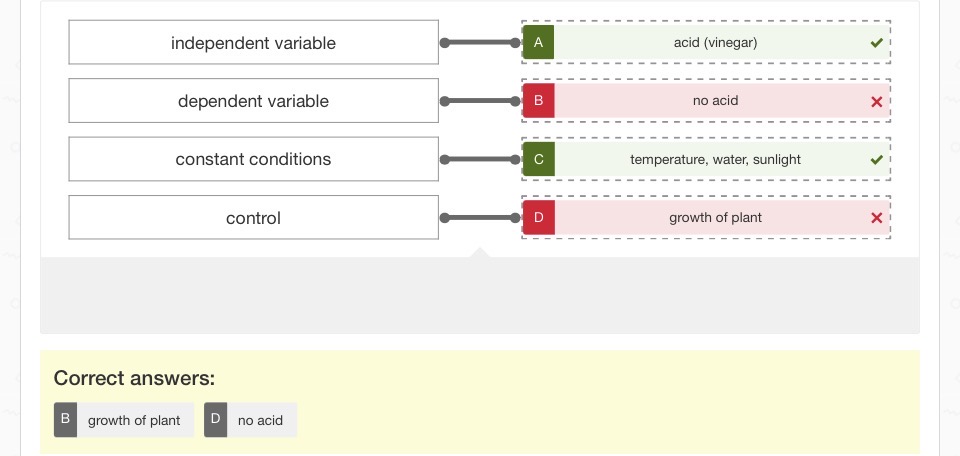Click the red X beside growth of plant
The width and height of the screenshot is (960, 456).
point(876,218)
